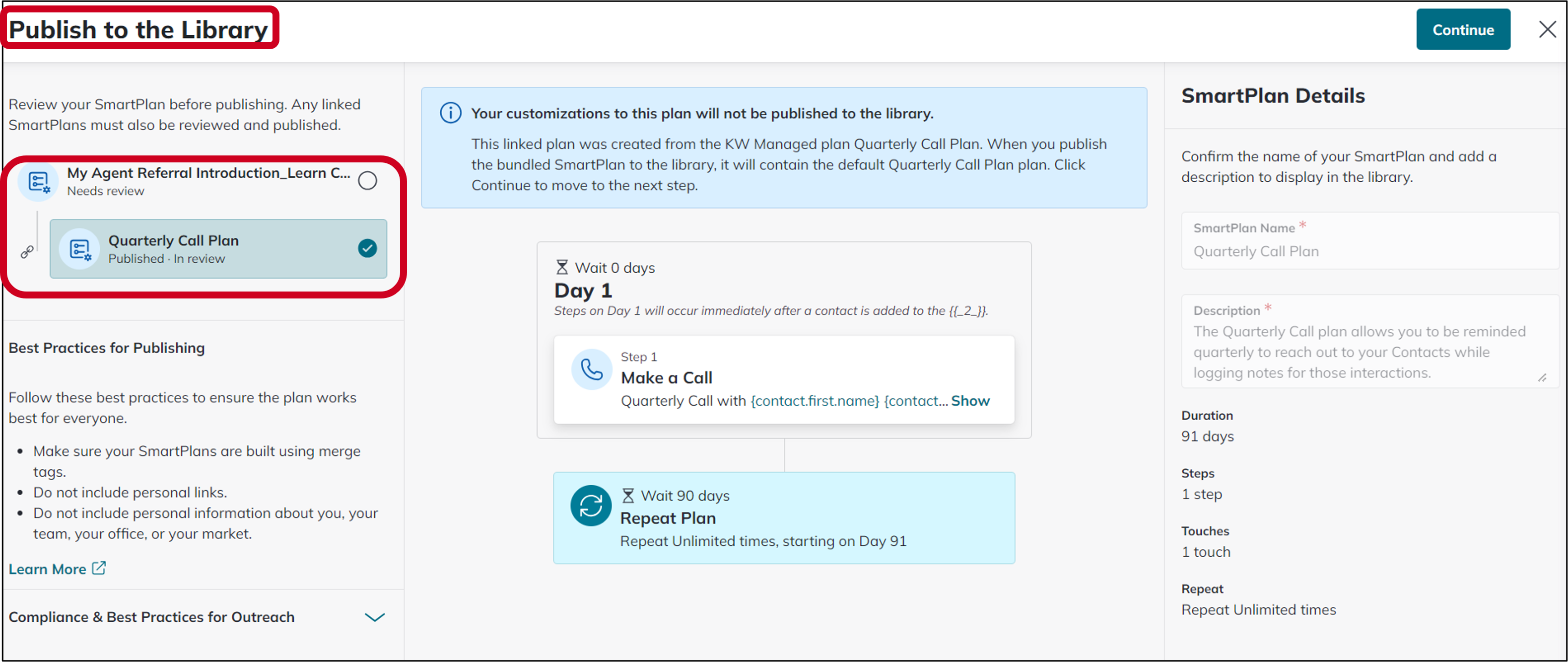The width and height of the screenshot is (1568, 662).
Task: Click the hourglass icon next to Wait 90 days
Action: tap(627, 495)
